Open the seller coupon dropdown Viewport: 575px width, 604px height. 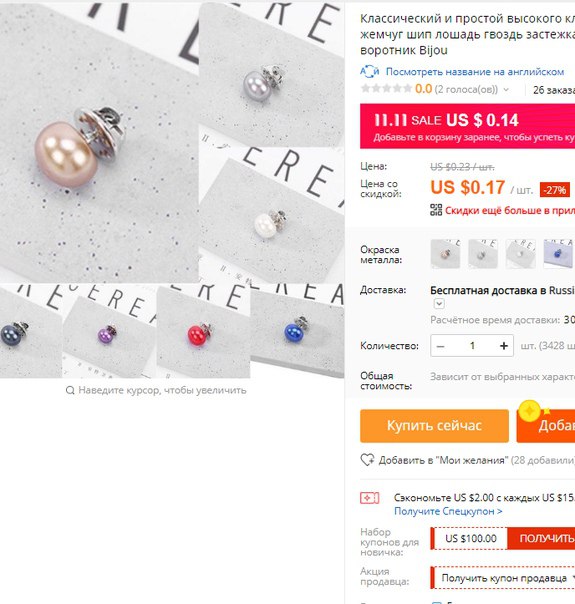[x=503, y=578]
